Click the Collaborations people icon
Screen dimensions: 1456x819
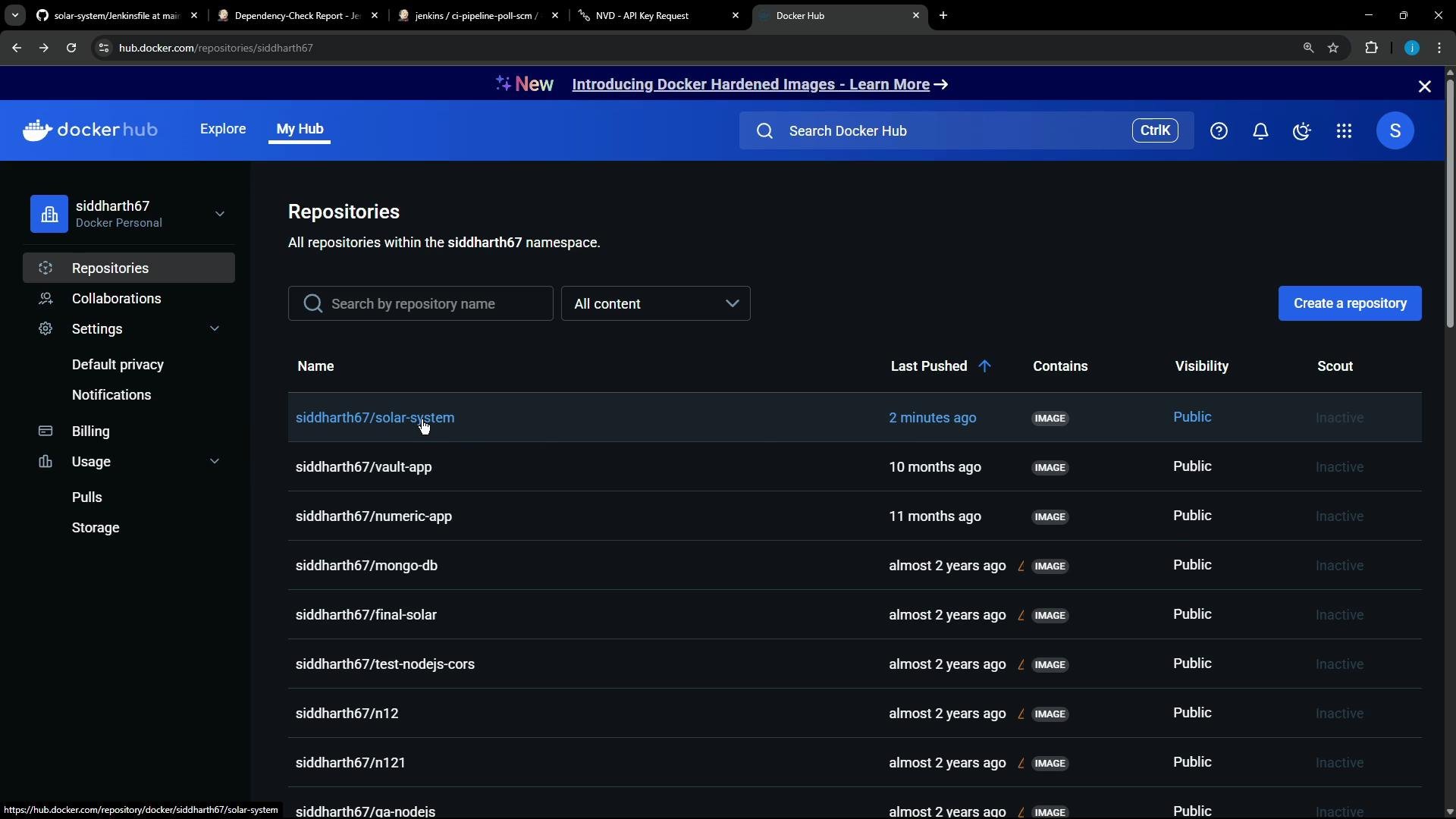tap(45, 298)
